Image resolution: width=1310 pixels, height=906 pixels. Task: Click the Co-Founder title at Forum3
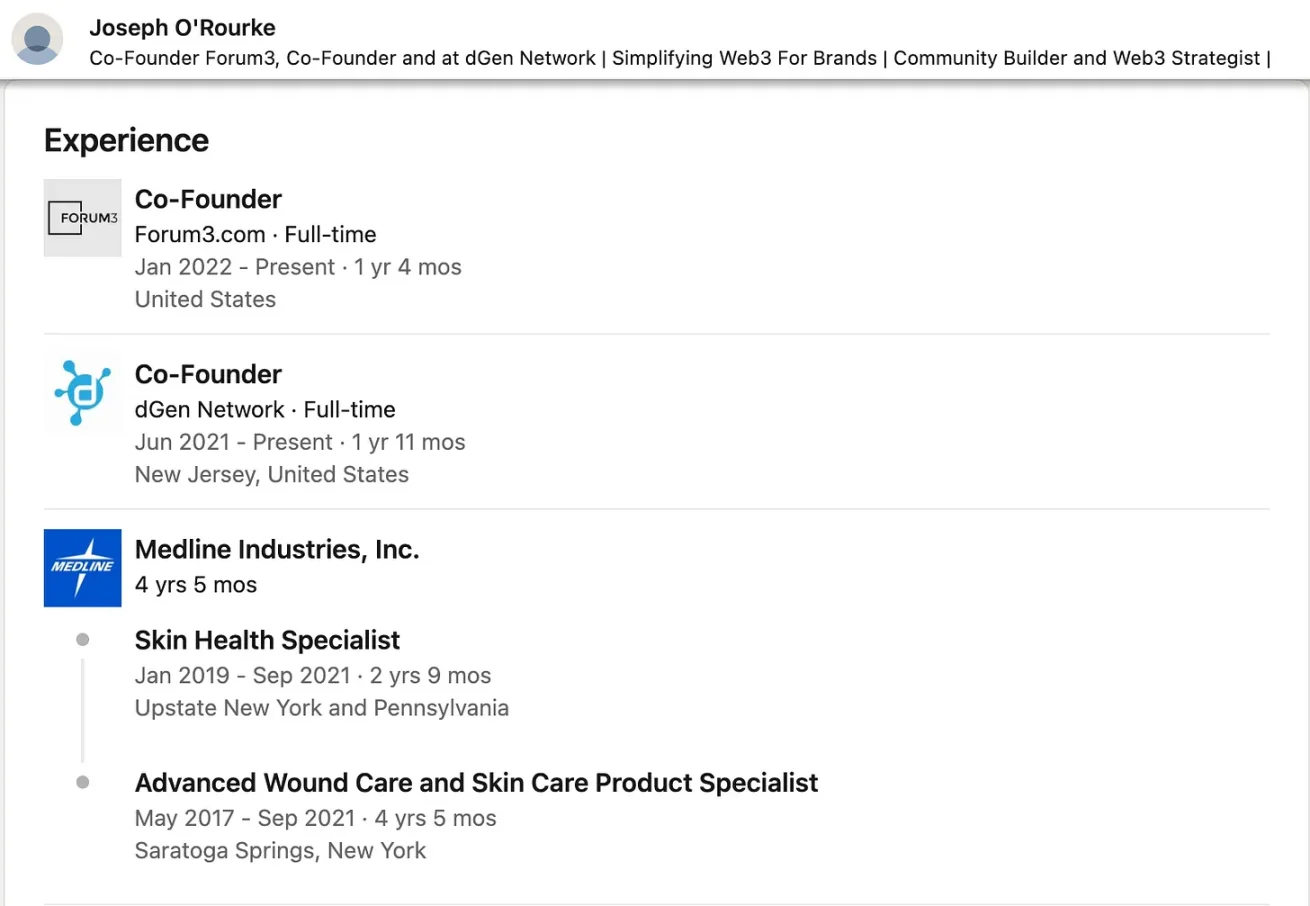(208, 199)
